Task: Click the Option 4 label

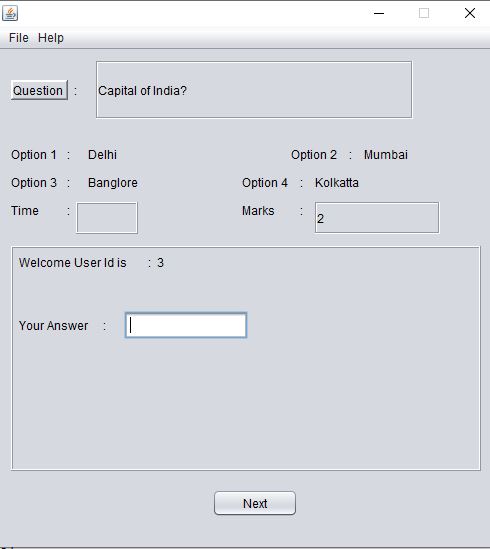Action: pyautogui.click(x=265, y=183)
